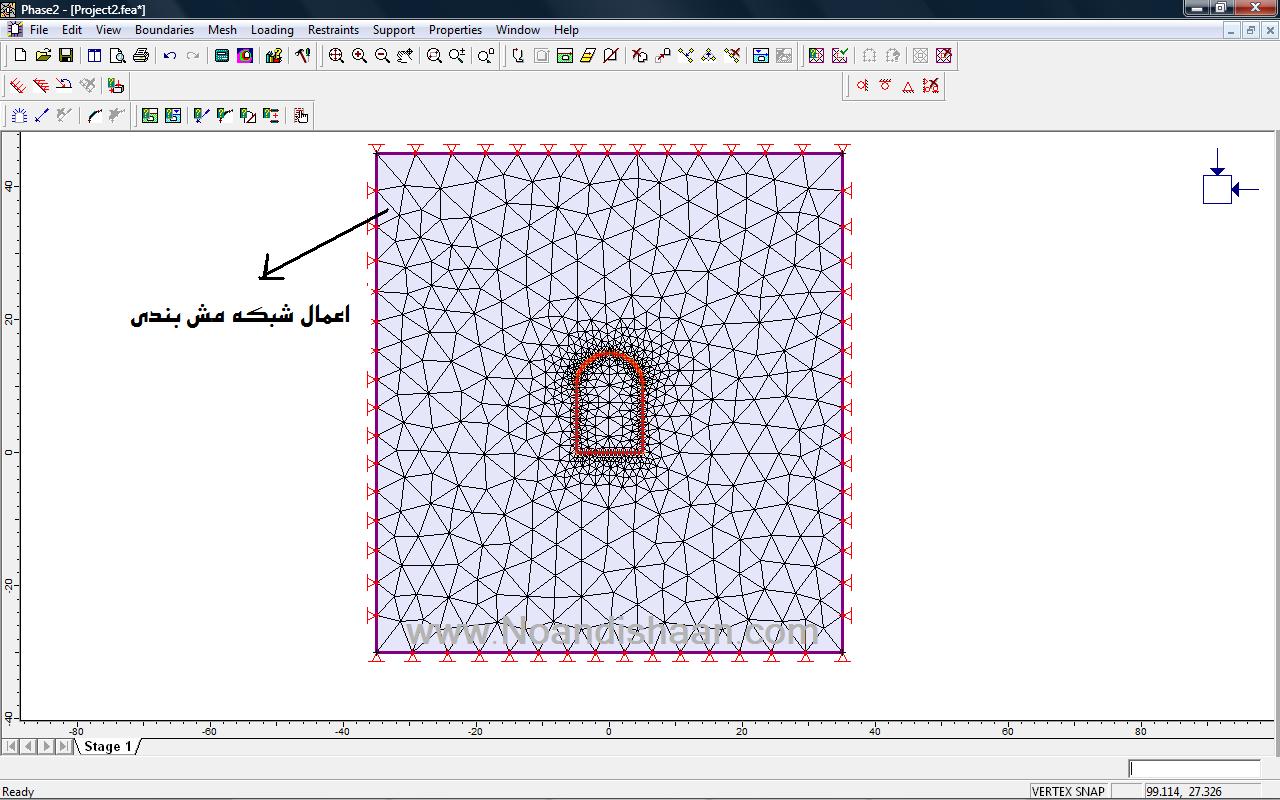Select the Pan hand tool
1280x800 pixels.
tap(405, 56)
